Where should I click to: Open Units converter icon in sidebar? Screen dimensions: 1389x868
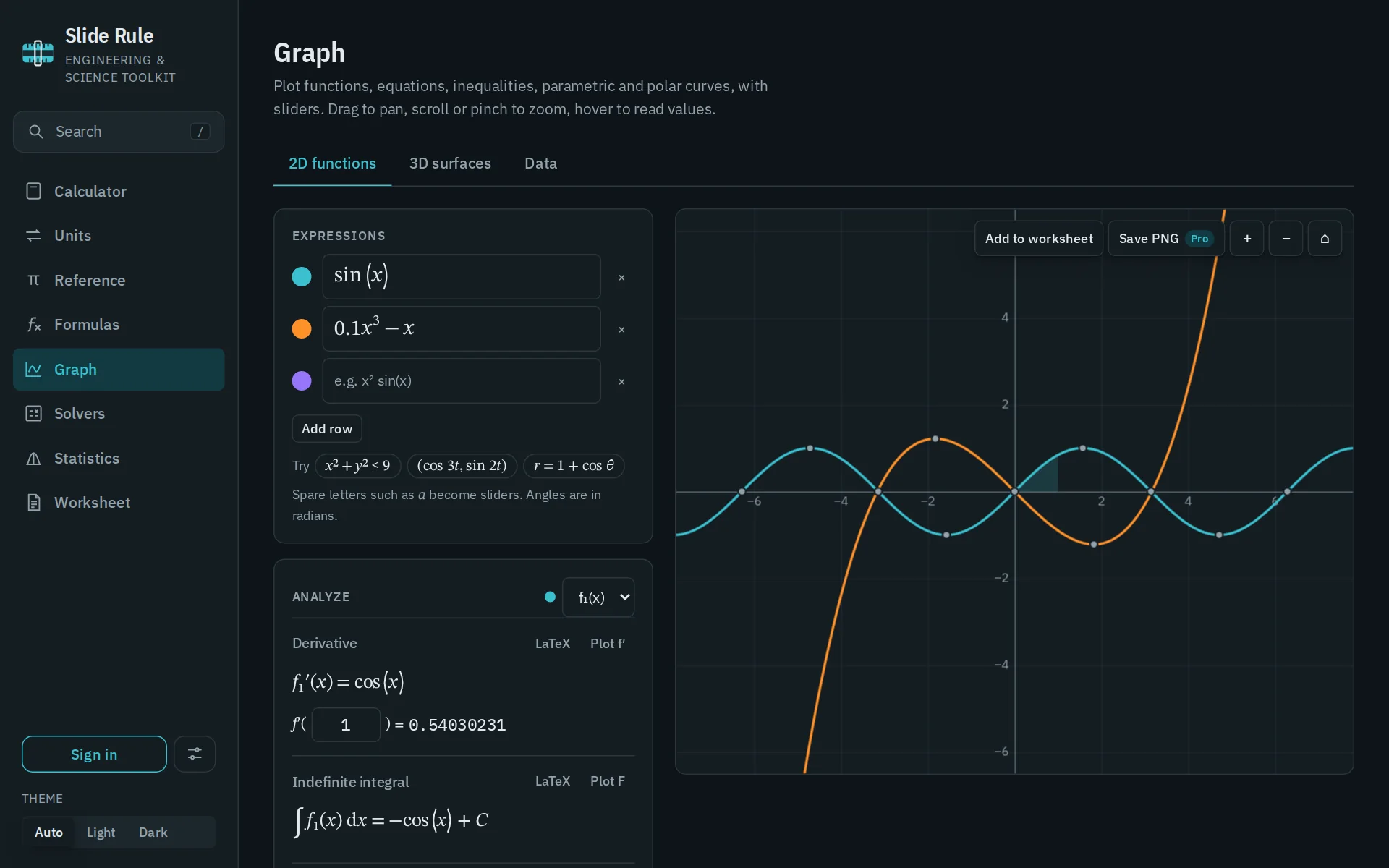pos(33,236)
